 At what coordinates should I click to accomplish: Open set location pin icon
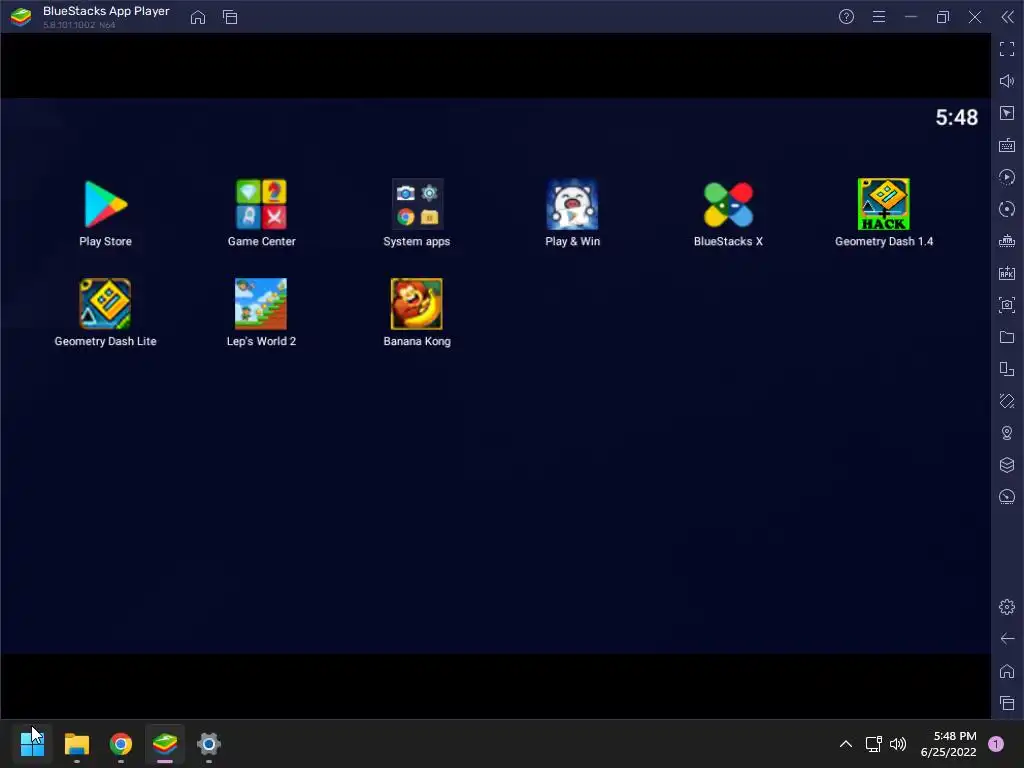coord(1007,433)
